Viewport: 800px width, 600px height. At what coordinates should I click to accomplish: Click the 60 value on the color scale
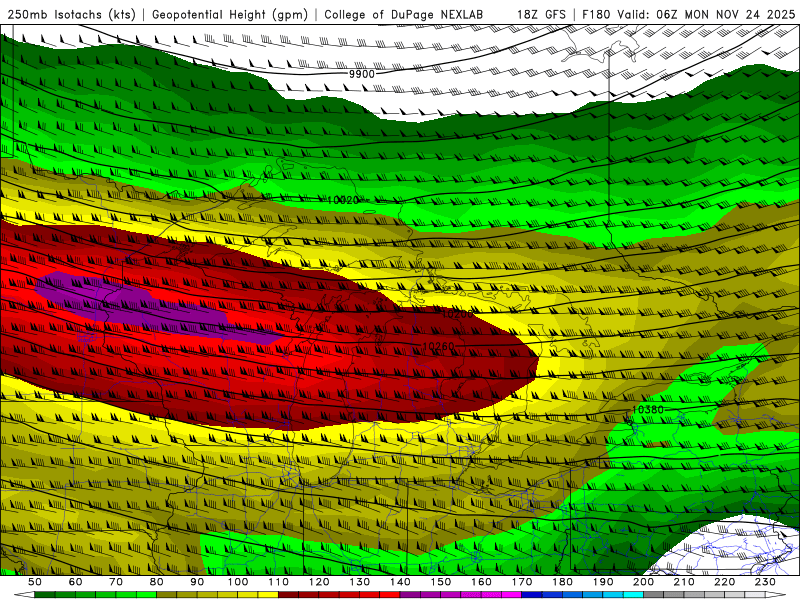76,582
